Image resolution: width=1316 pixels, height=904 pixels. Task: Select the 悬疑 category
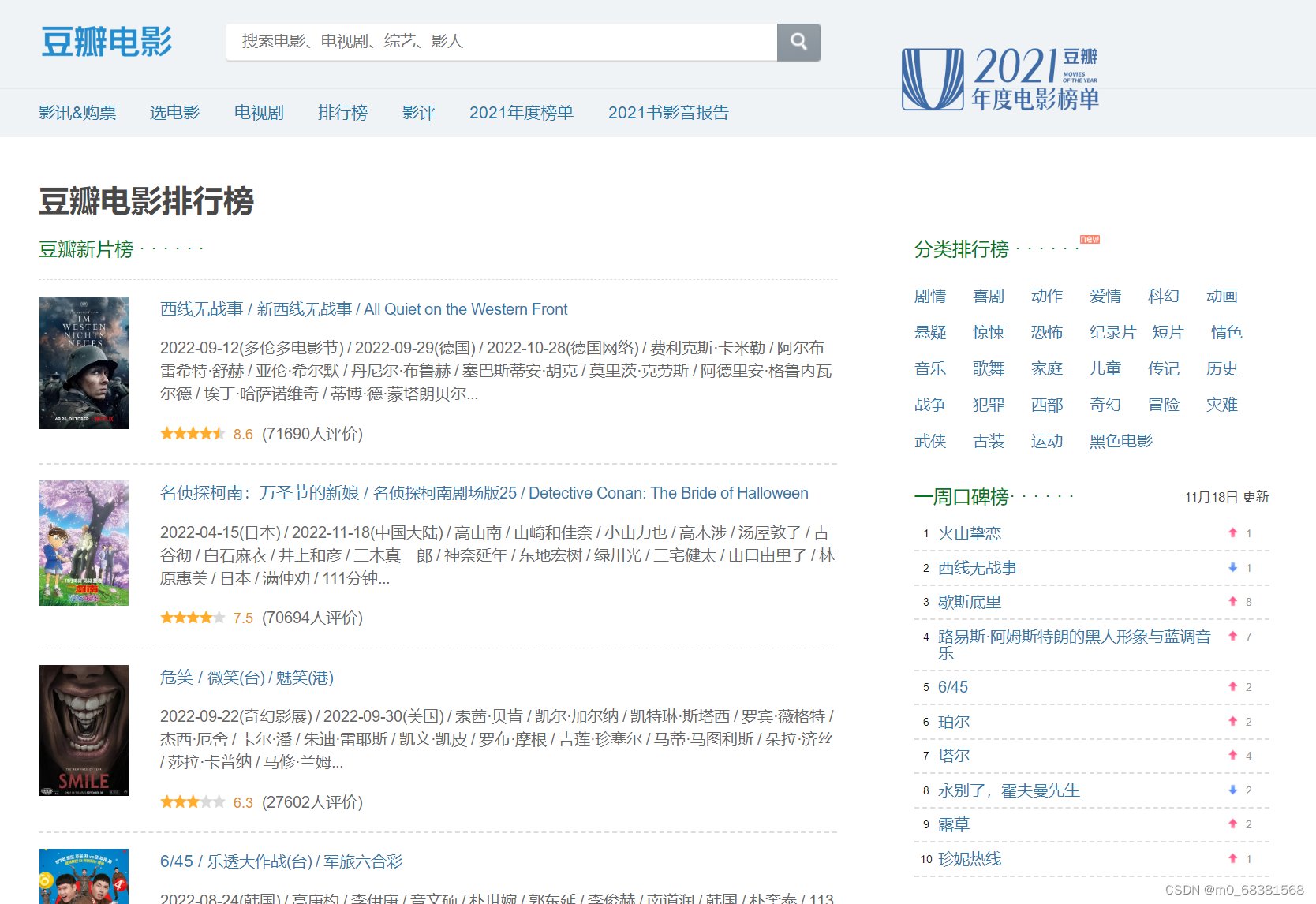click(x=930, y=332)
